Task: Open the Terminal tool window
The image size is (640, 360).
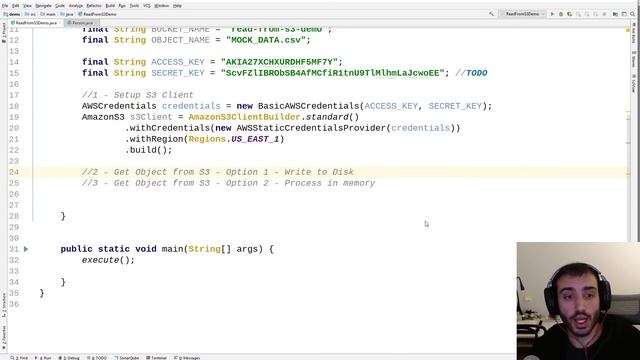Action: click(156, 358)
